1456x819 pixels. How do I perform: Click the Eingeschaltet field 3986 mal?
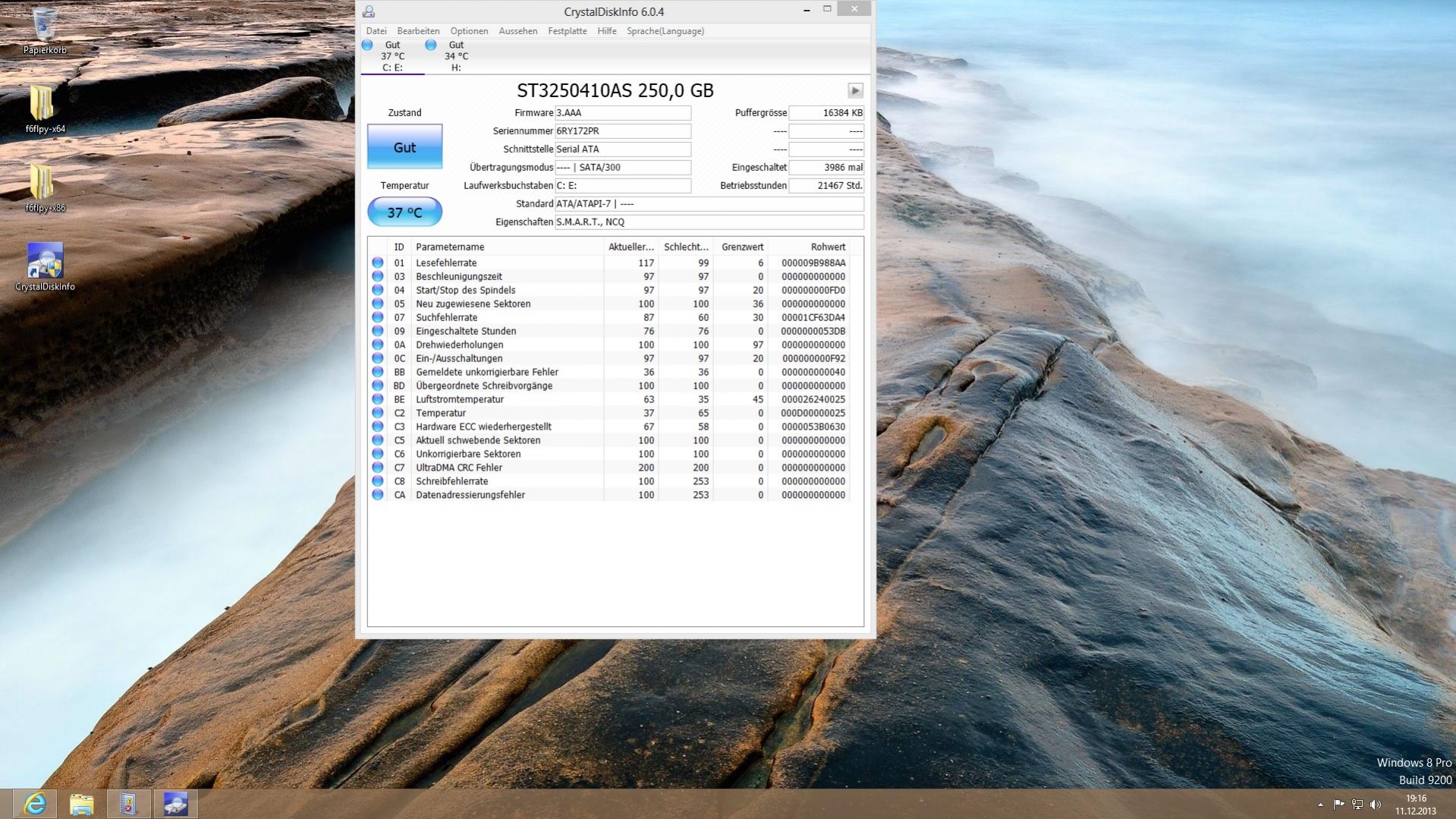(x=826, y=168)
